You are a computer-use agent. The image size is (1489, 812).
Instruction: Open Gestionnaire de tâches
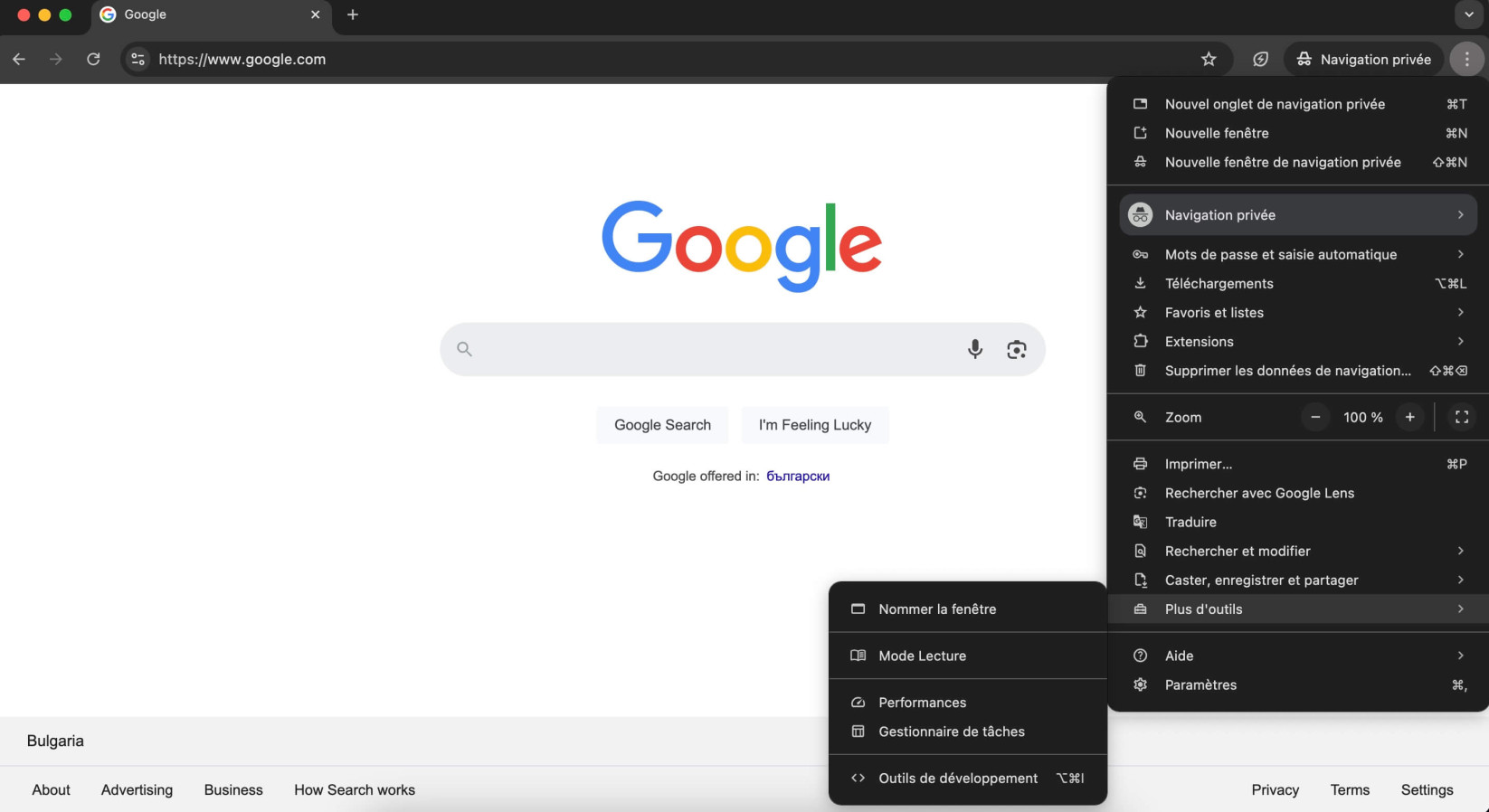pyautogui.click(x=968, y=732)
